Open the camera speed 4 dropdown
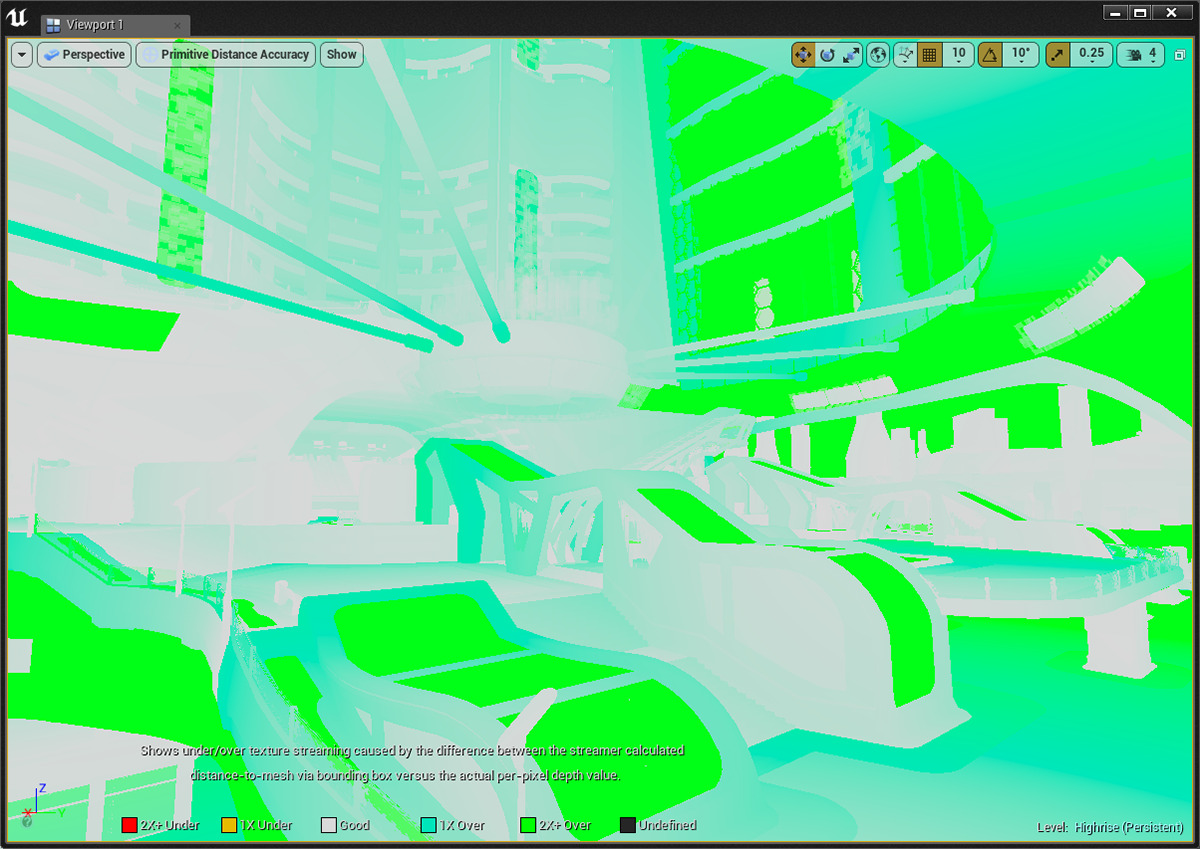This screenshot has width=1200, height=849. point(1140,55)
